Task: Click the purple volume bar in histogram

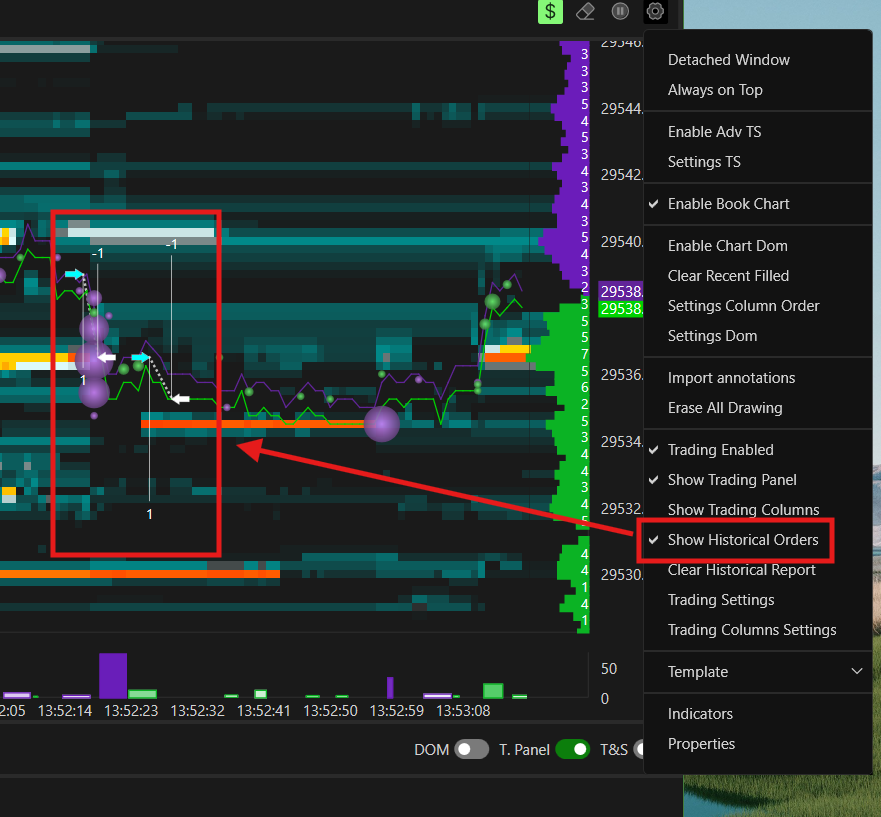Action: point(113,675)
